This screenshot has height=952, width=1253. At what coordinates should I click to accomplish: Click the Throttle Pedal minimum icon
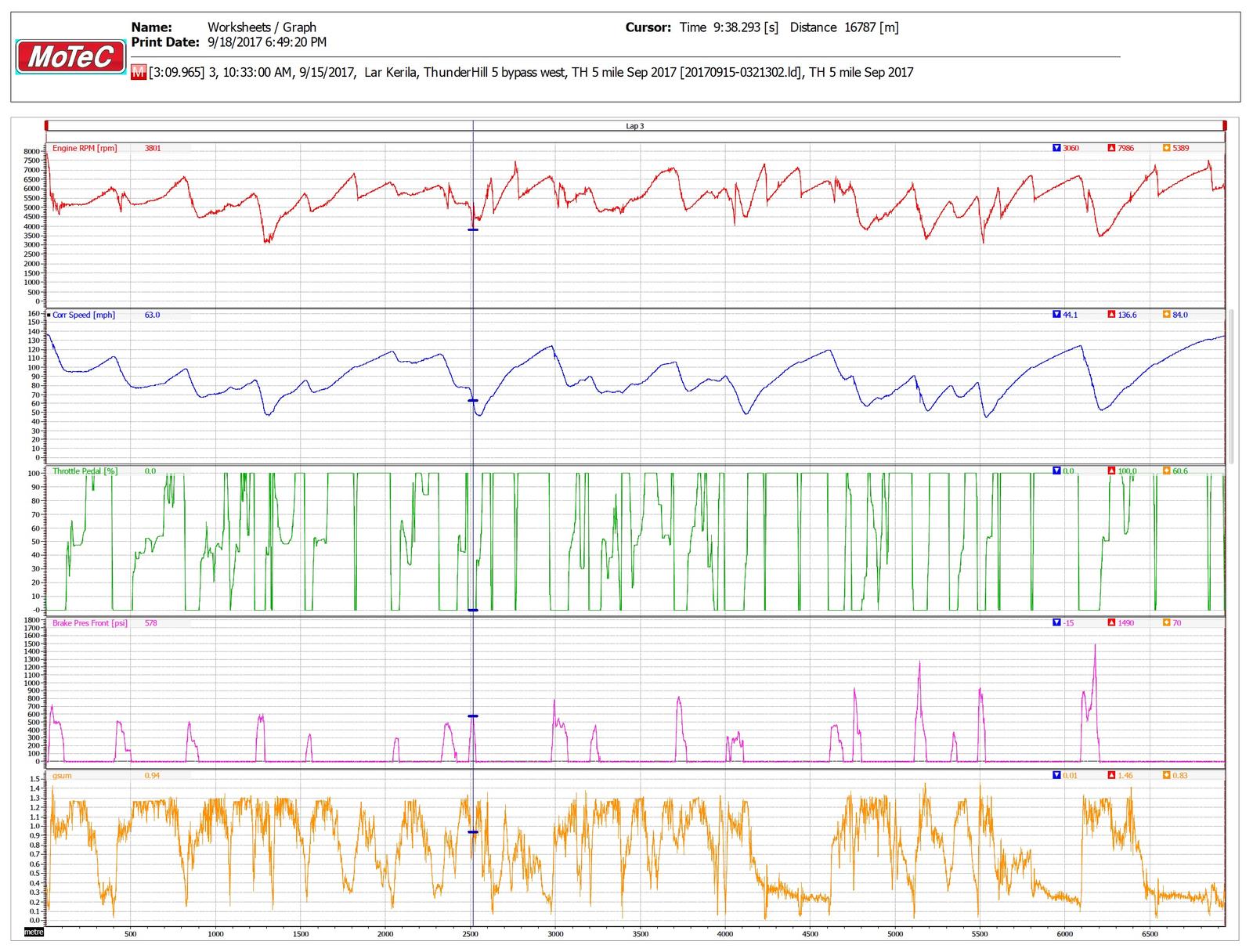coord(1056,471)
